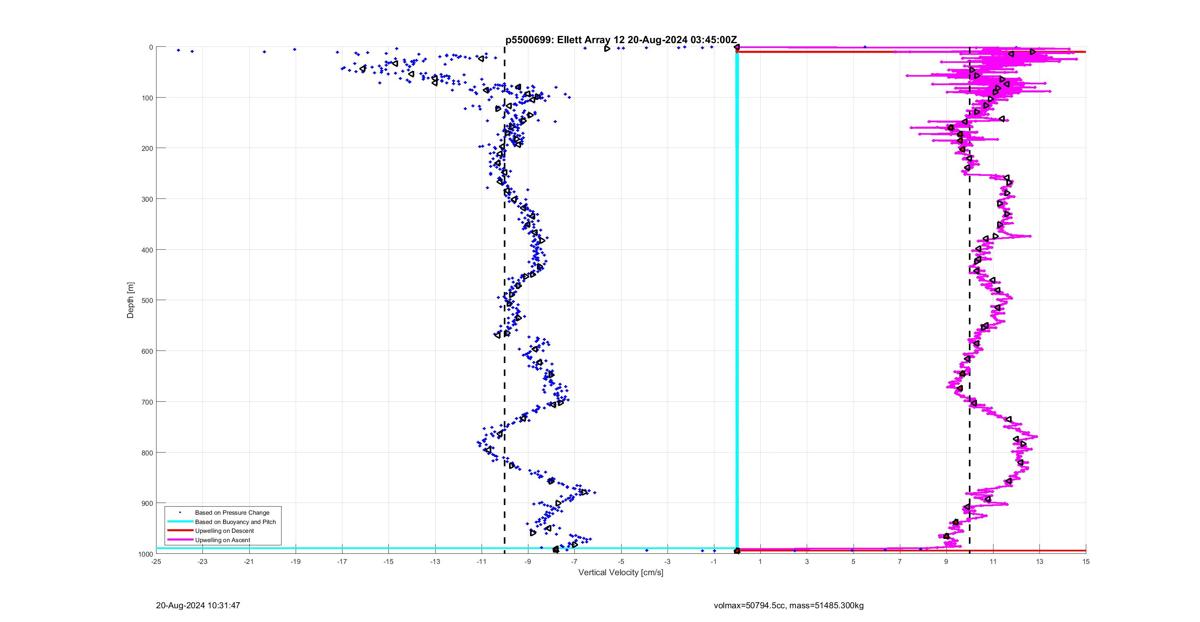The image size is (1200, 622).
Task: Click the x-axis tick label "-19"
Action: click(x=295, y=561)
